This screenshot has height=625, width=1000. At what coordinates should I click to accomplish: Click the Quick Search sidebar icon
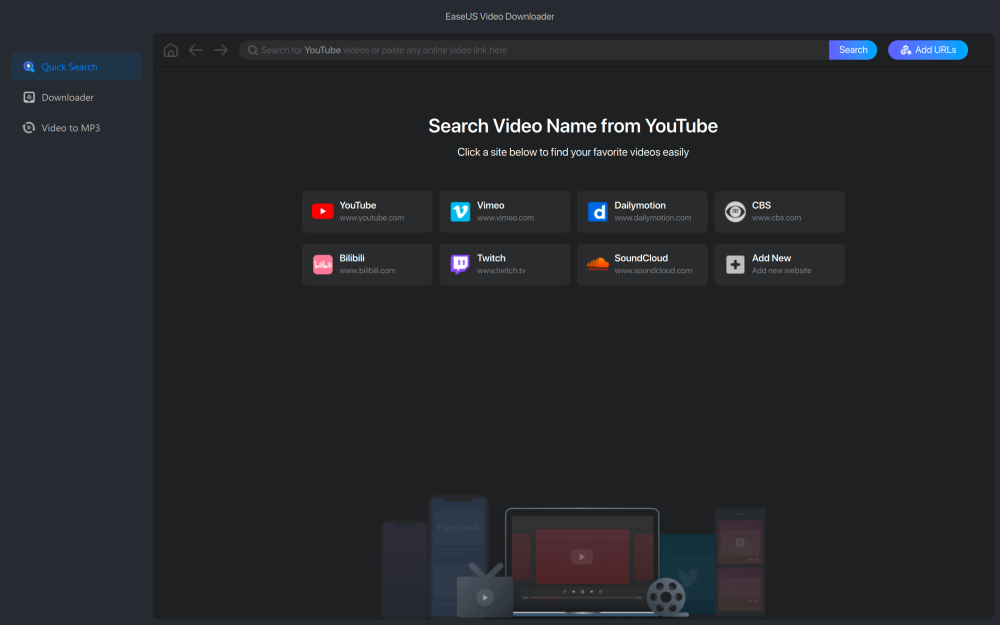pyautogui.click(x=29, y=66)
